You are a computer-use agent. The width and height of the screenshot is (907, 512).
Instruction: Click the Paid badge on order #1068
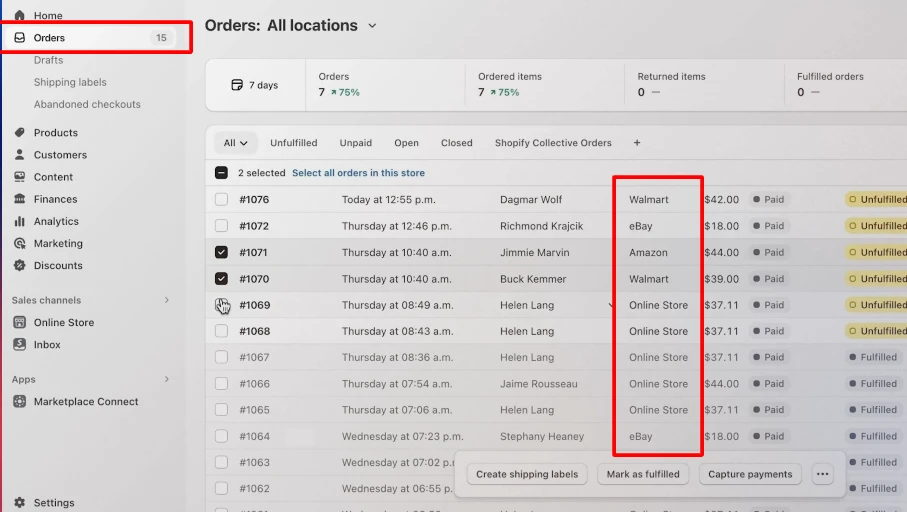tap(768, 331)
